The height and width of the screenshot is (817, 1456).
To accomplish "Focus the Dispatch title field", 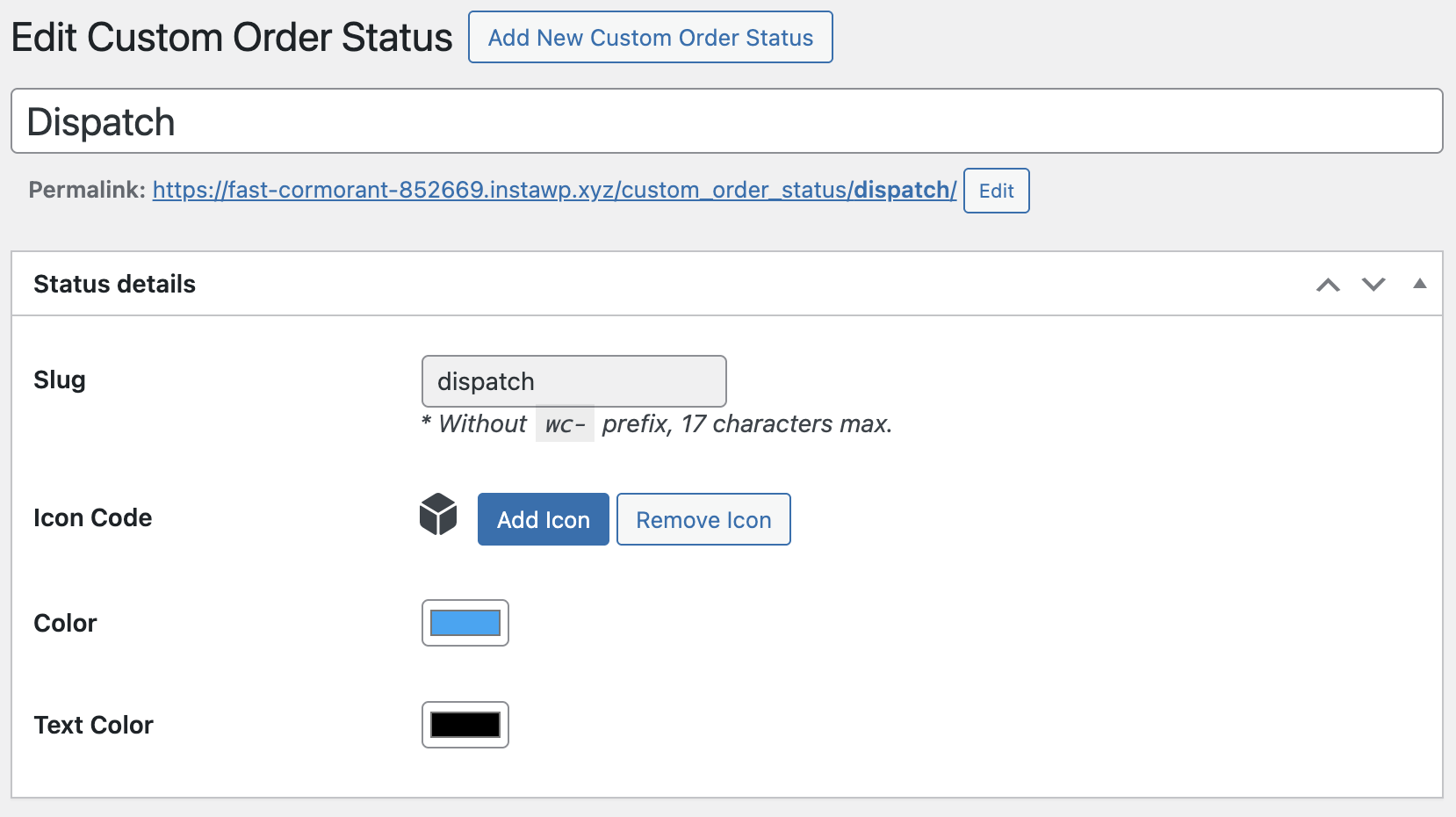I will (x=727, y=121).
